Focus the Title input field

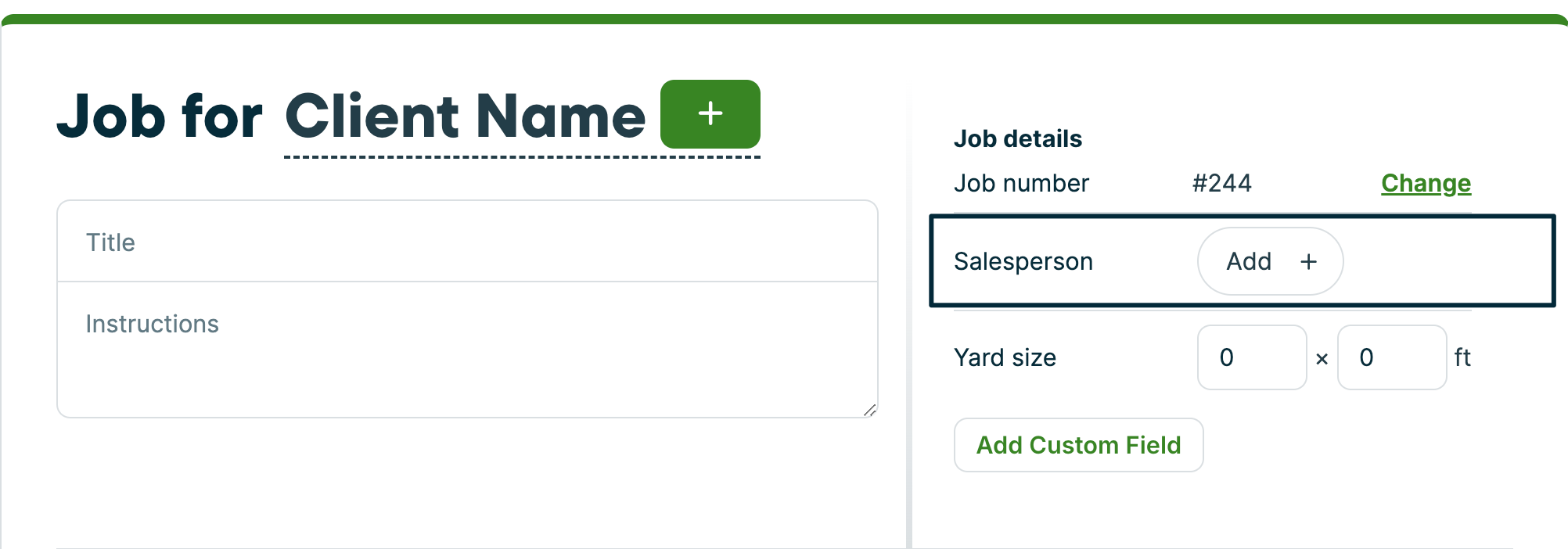coord(467,242)
